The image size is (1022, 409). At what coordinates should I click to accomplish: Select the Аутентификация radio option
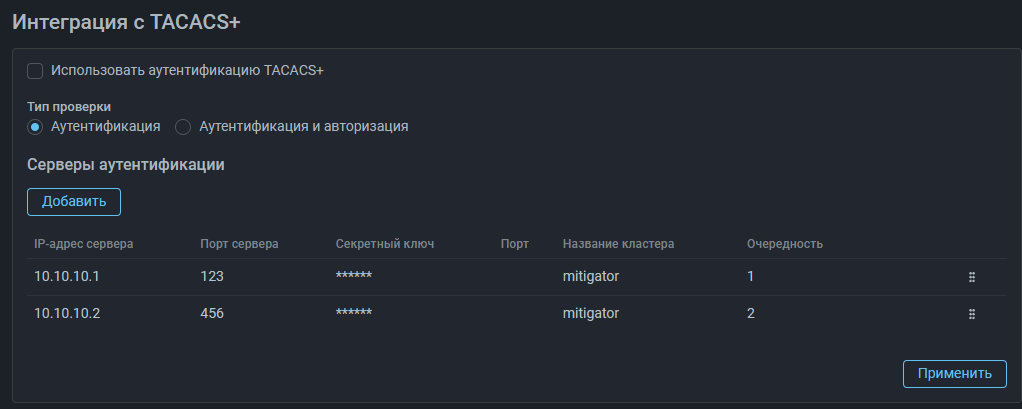click(35, 127)
